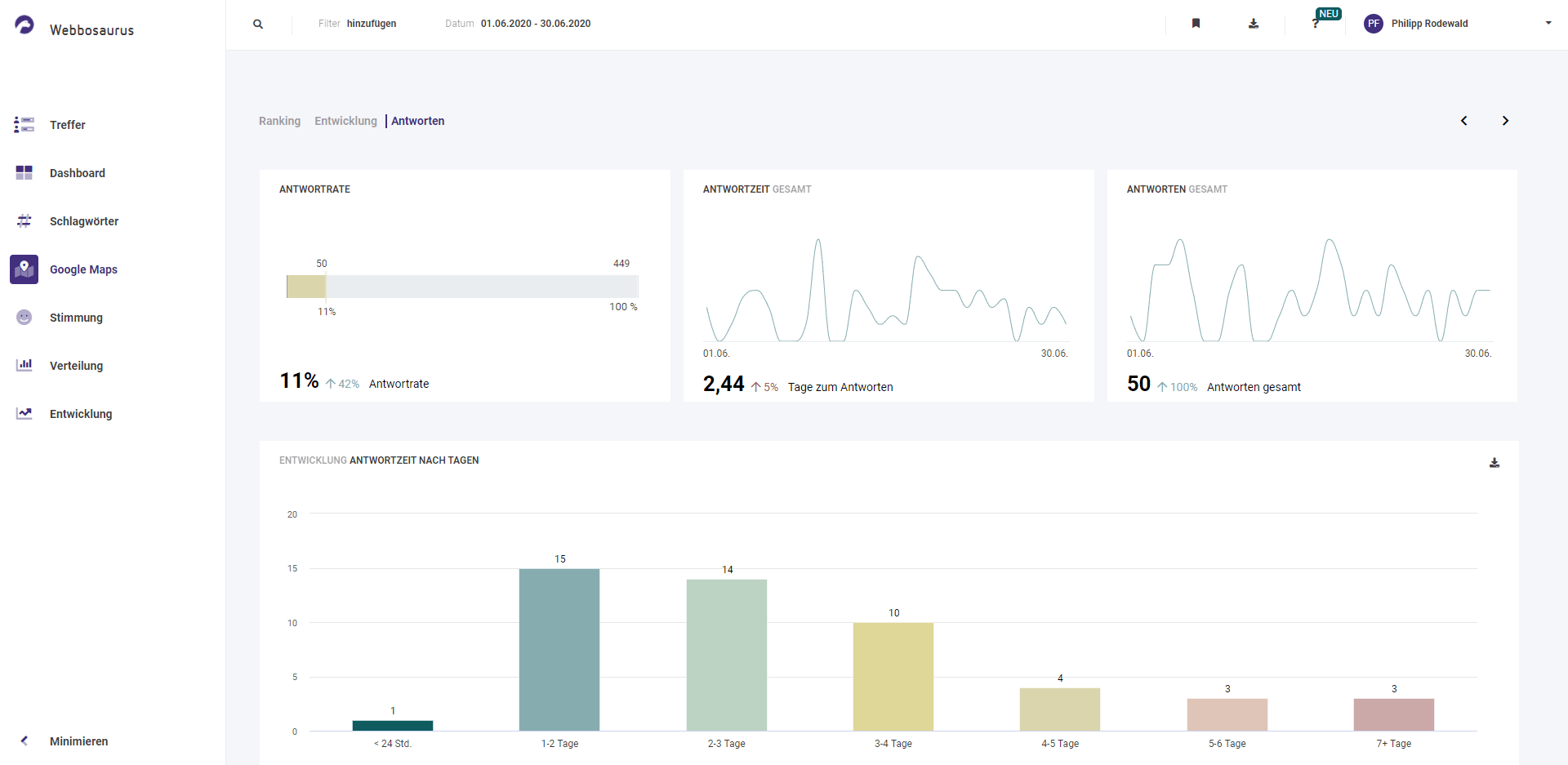The image size is (1568, 765).
Task: Click the Minimieren collapse arrow icon
Action: coord(24,741)
